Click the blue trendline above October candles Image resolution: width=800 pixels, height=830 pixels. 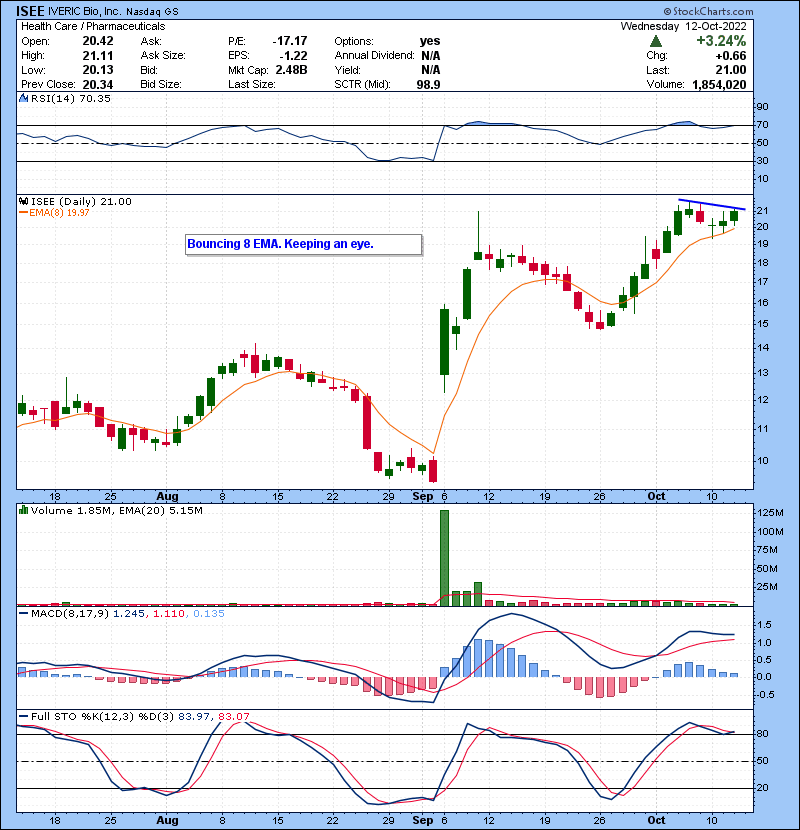tap(712, 204)
